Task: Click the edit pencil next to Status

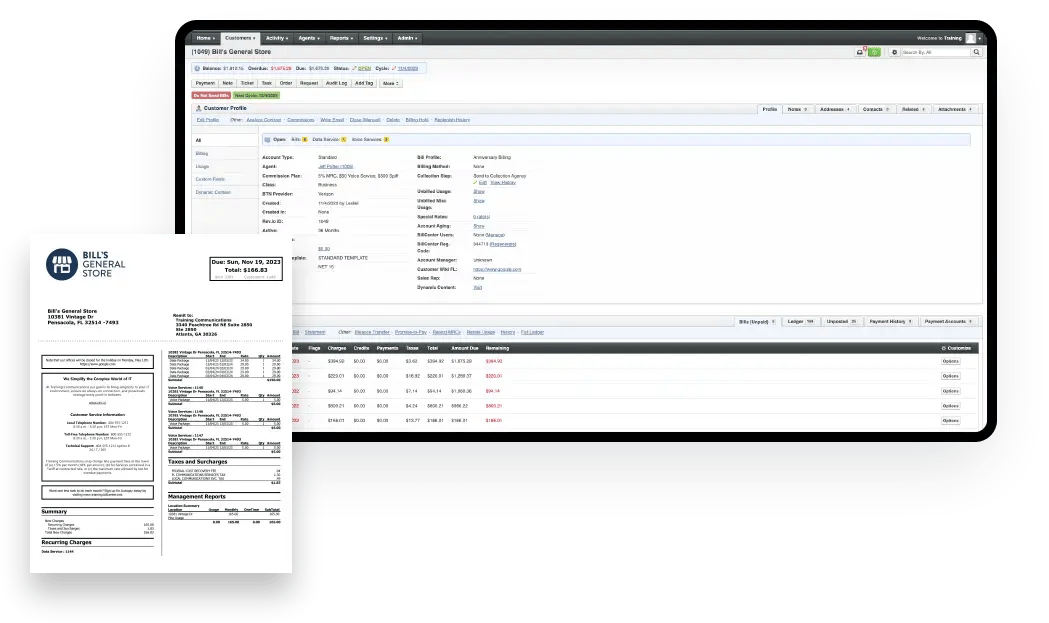Action: [354, 68]
